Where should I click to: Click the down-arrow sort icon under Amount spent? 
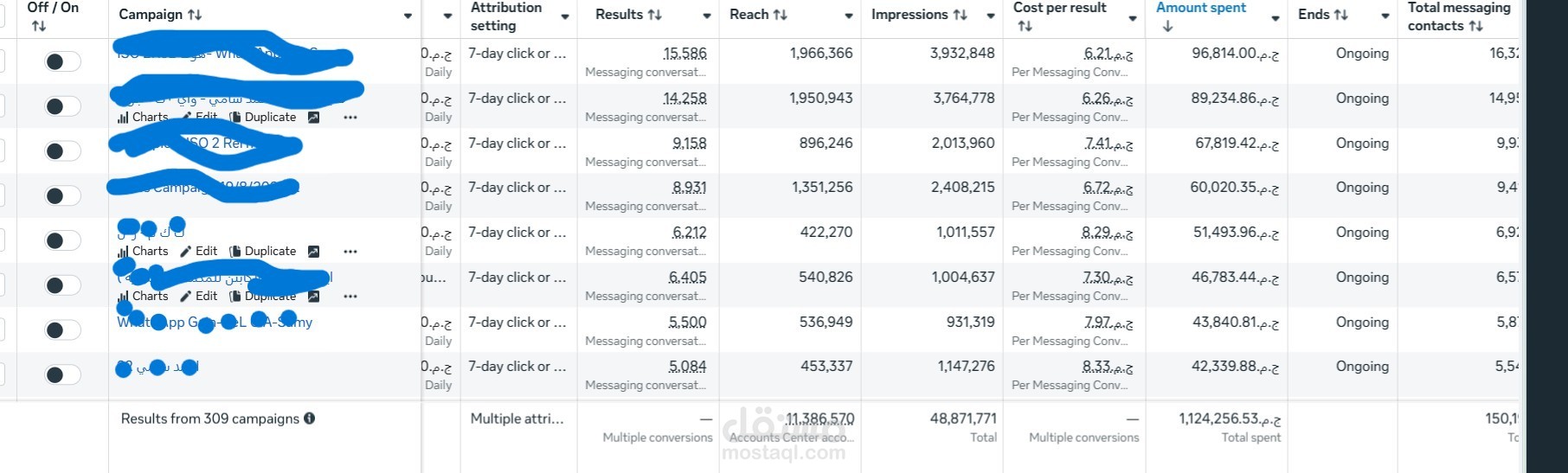[1167, 27]
